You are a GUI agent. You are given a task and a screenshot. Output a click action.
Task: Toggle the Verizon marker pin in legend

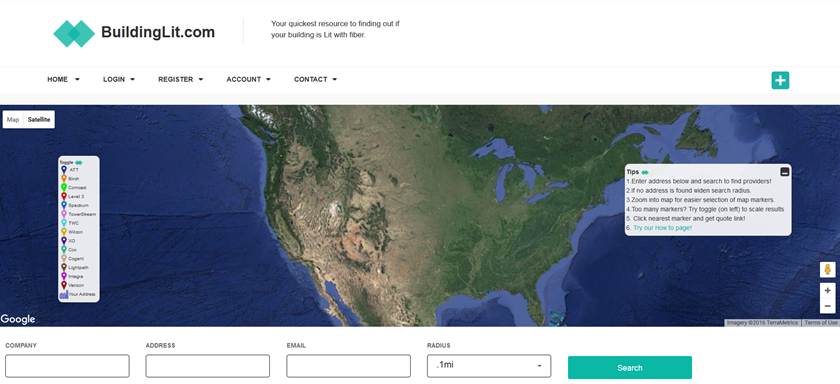click(x=64, y=285)
